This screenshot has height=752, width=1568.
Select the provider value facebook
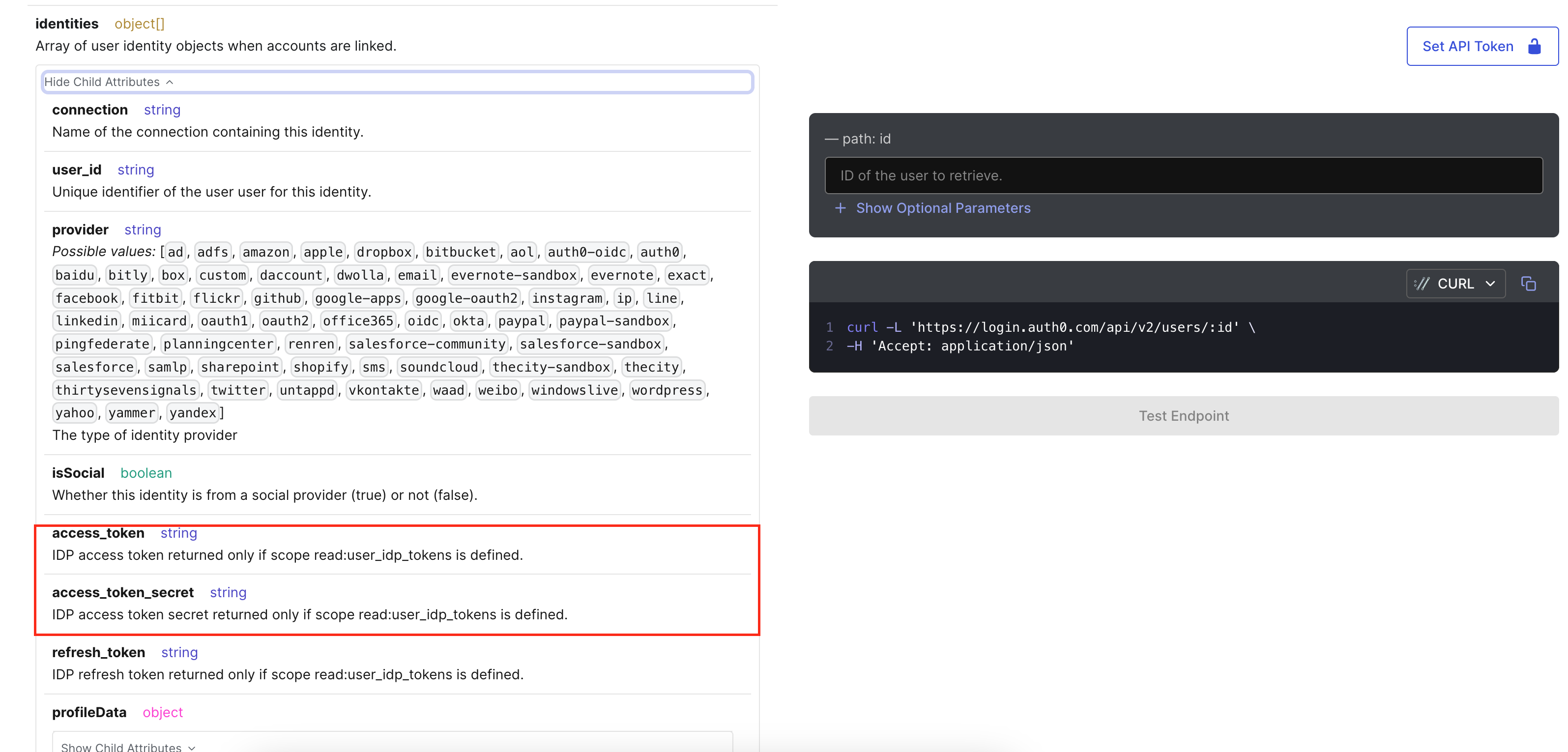[x=87, y=298]
